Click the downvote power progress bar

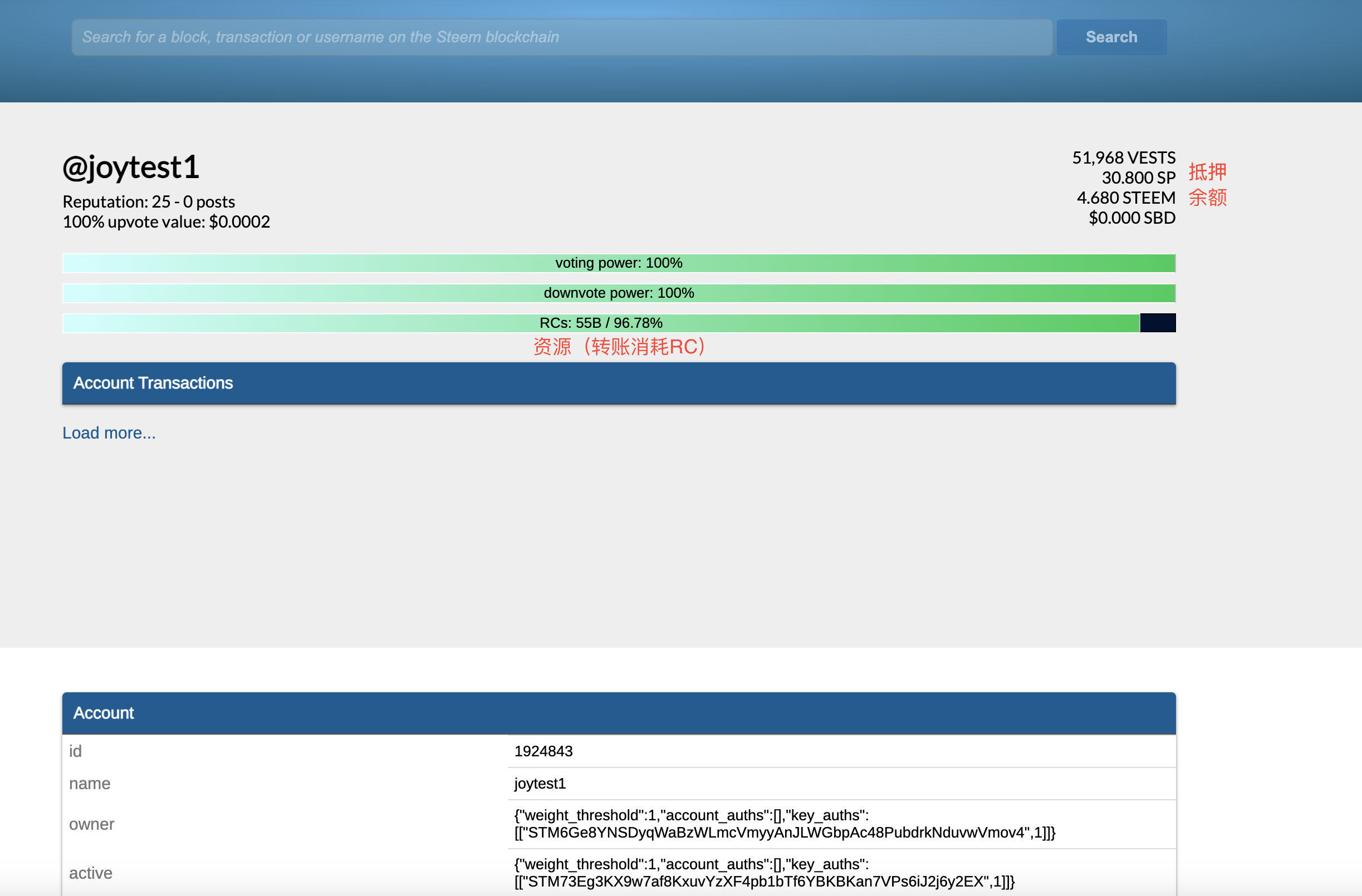(x=619, y=293)
